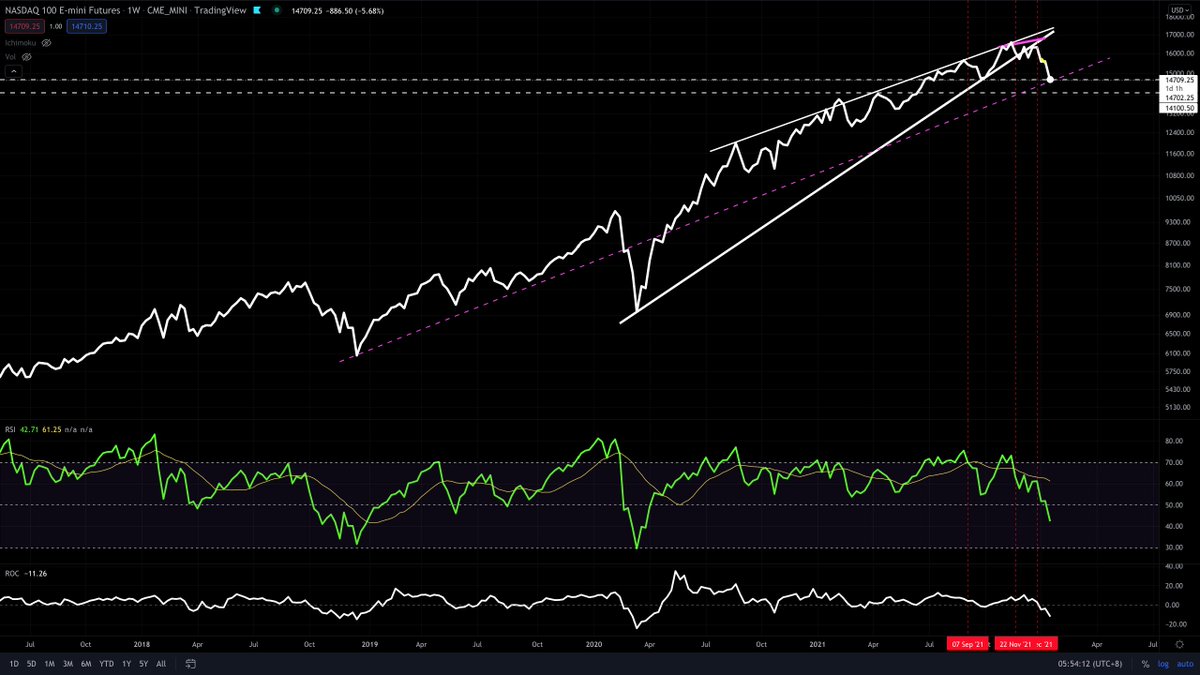
Task: Click the 2018 label on the time axis
Action: [x=144, y=645]
